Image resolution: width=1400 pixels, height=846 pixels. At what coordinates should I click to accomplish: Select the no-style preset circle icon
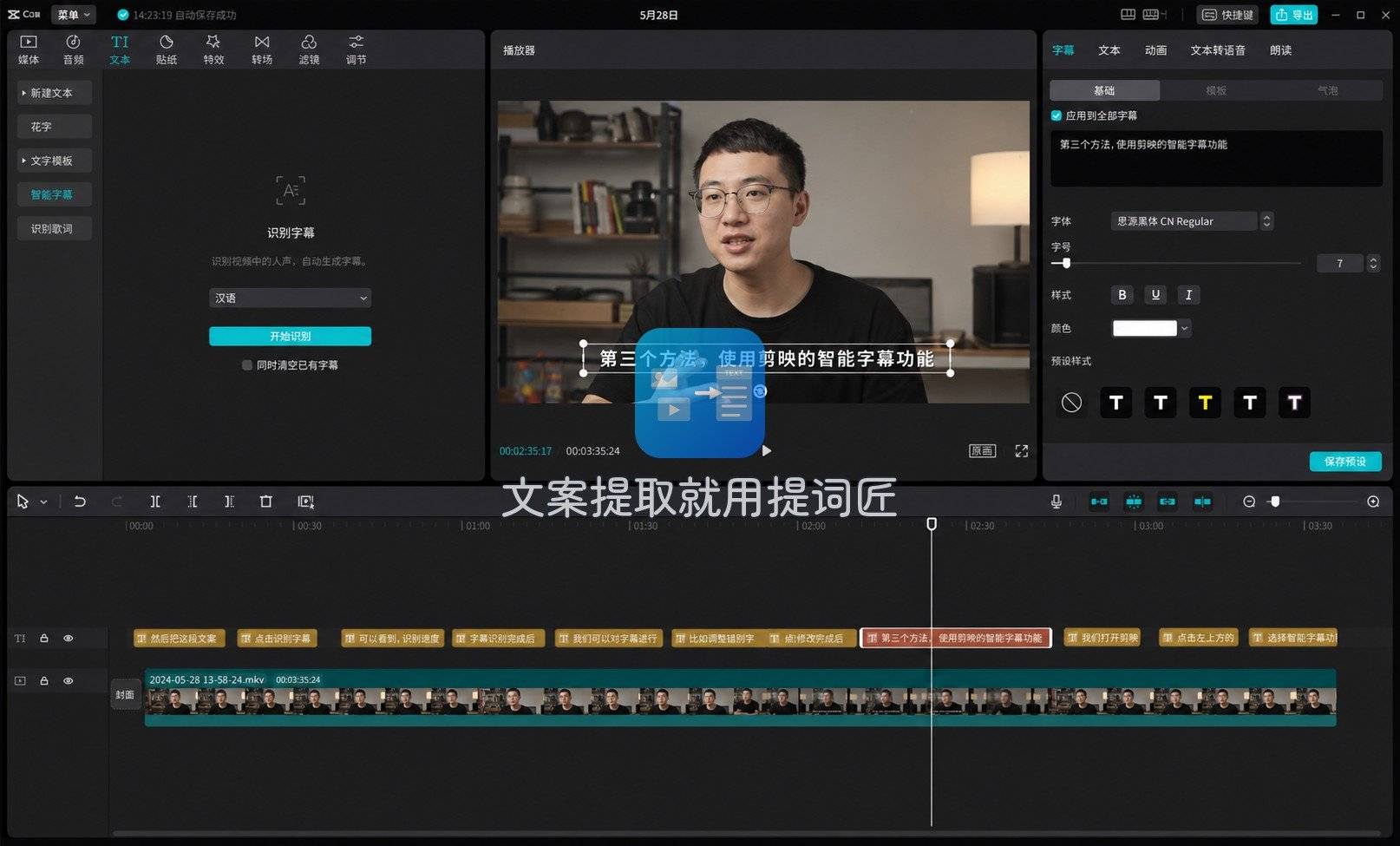coord(1071,403)
